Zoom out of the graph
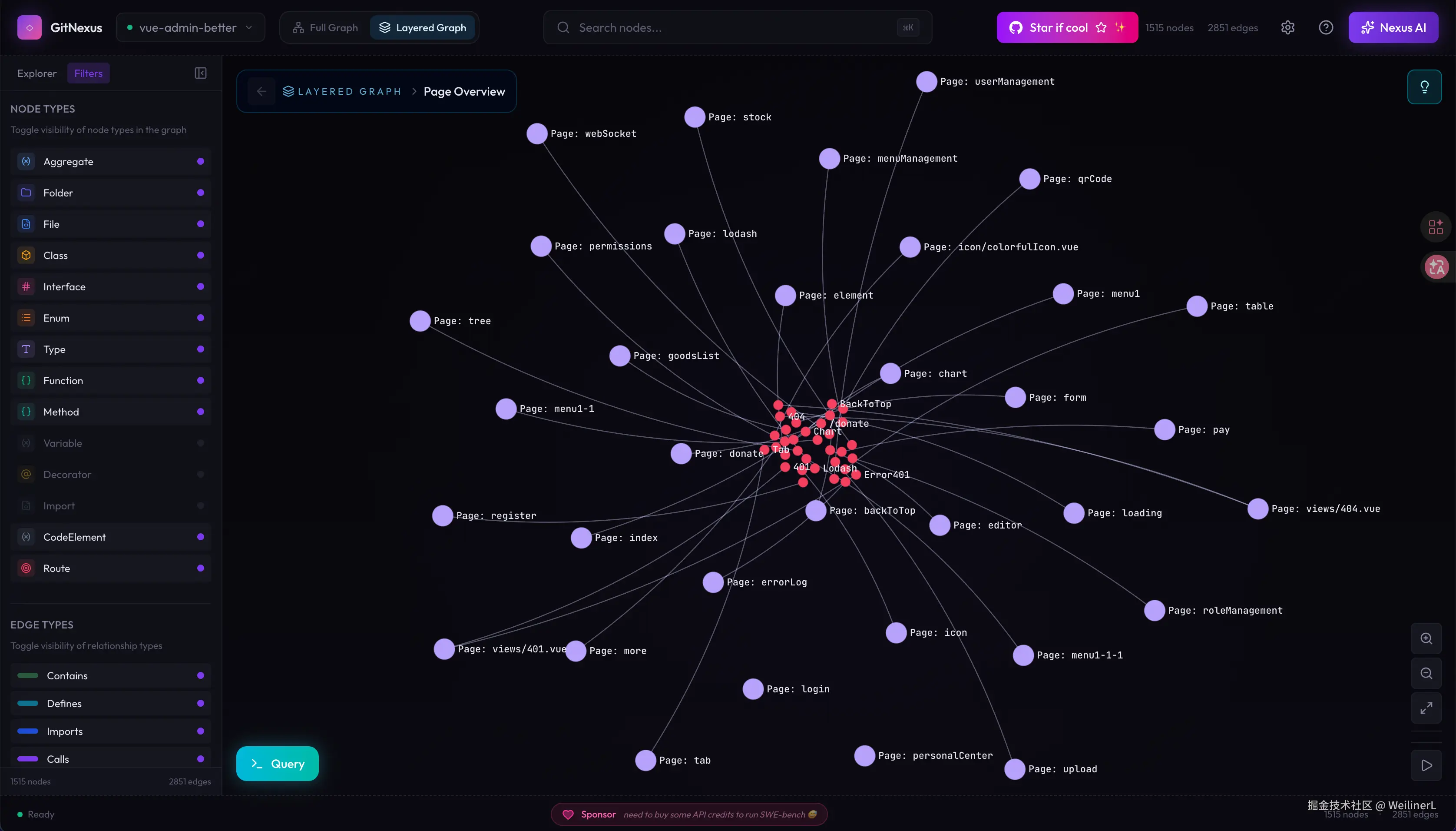1456x831 pixels. pos(1426,674)
